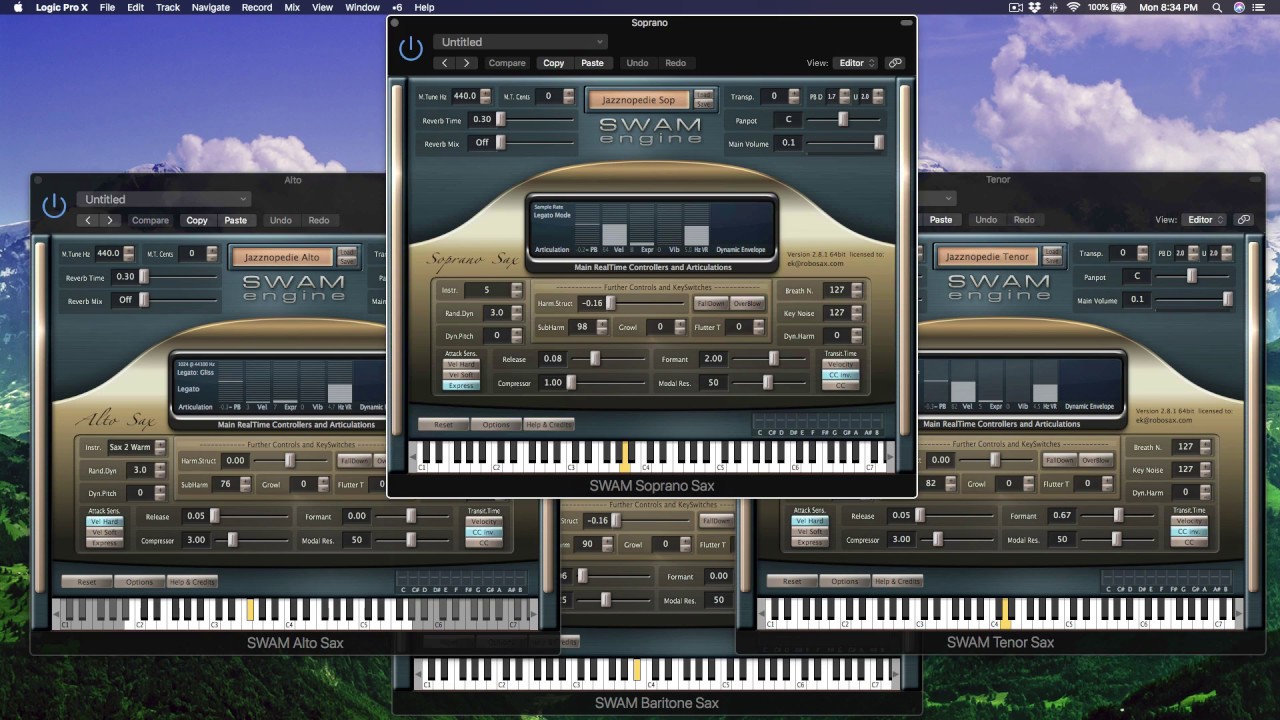Go to previous preset in Alto window
This screenshot has width=1280, height=720.
point(89,221)
